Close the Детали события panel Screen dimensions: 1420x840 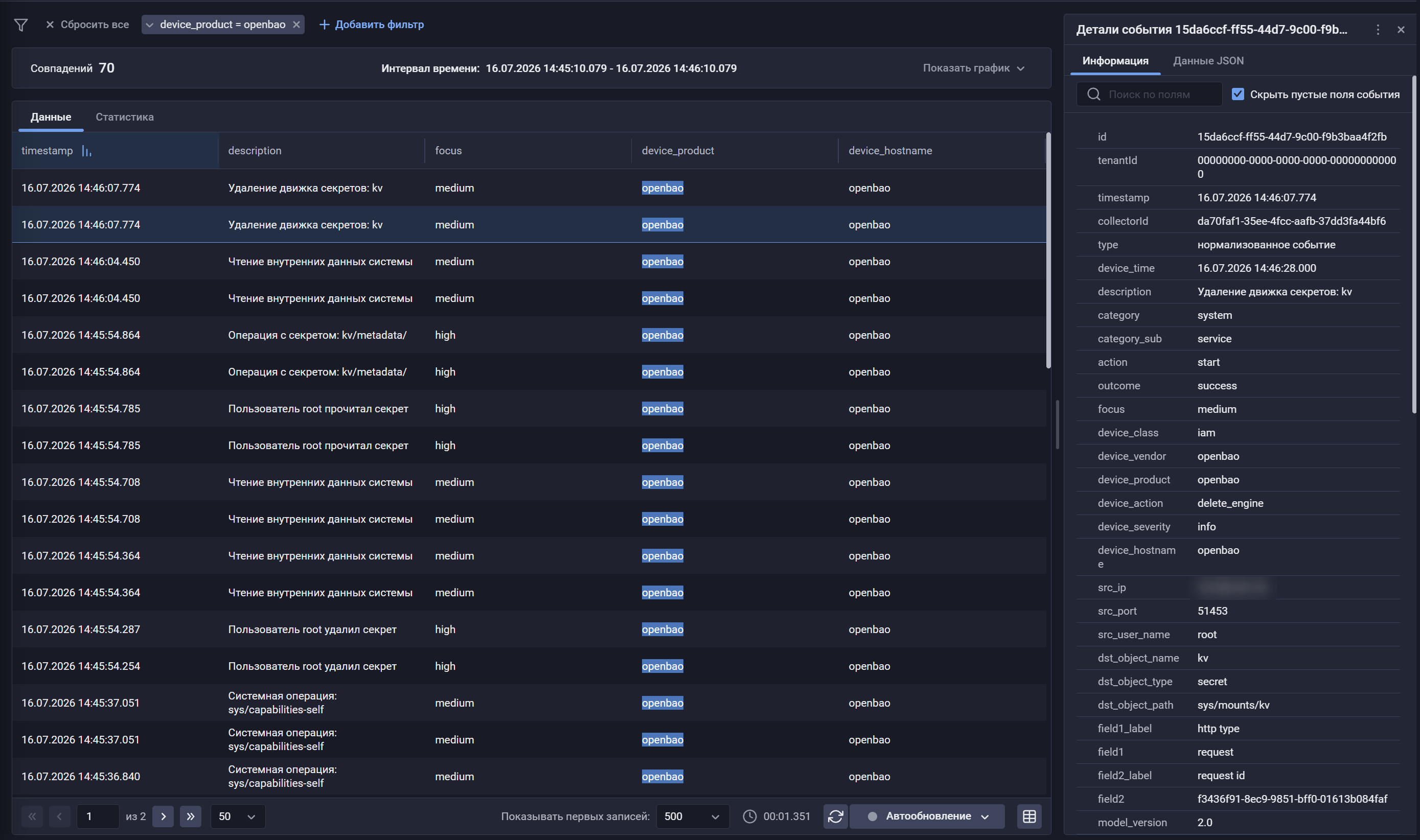tap(1401, 30)
